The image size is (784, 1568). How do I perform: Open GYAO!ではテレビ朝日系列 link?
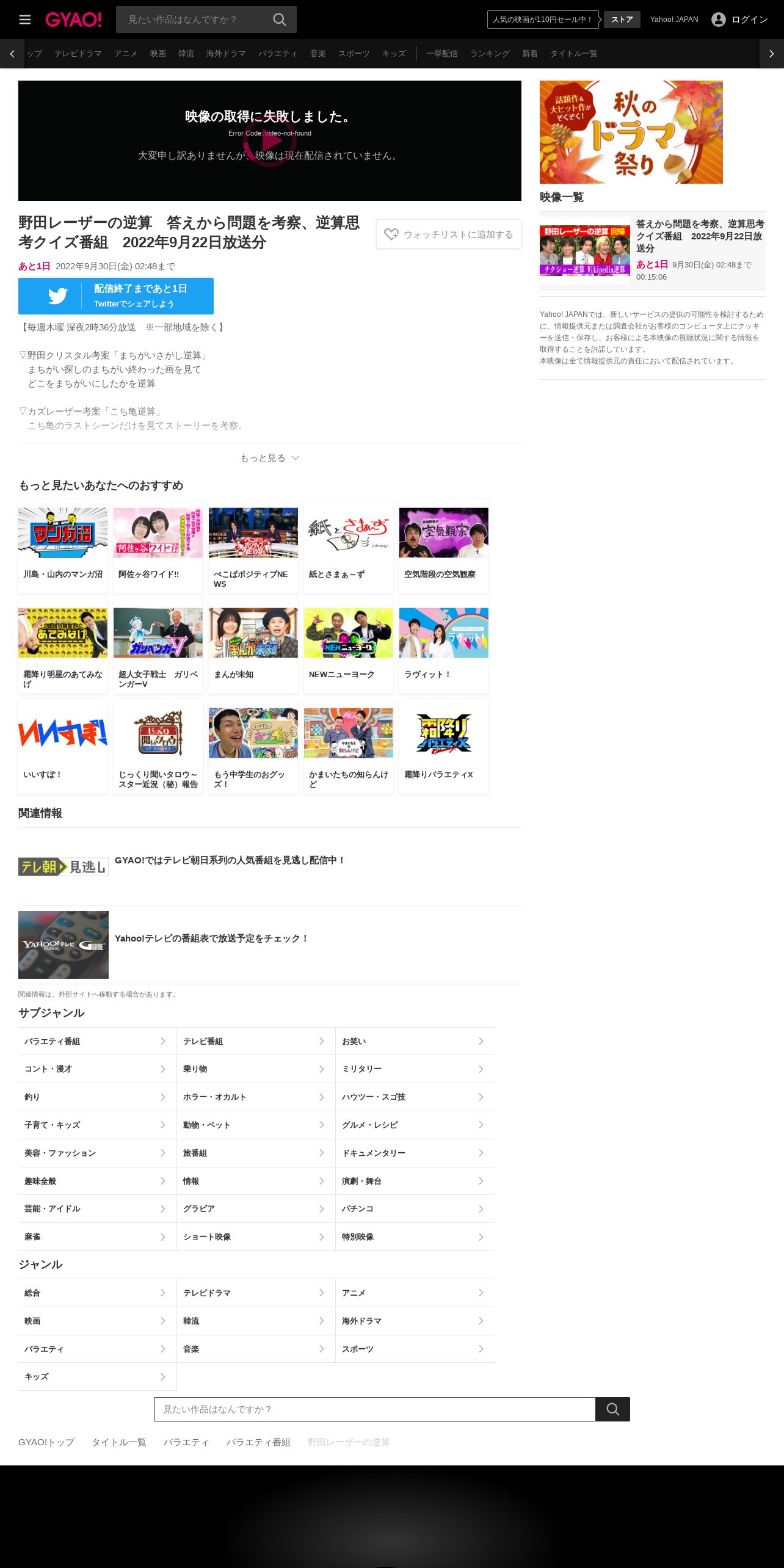click(x=230, y=860)
